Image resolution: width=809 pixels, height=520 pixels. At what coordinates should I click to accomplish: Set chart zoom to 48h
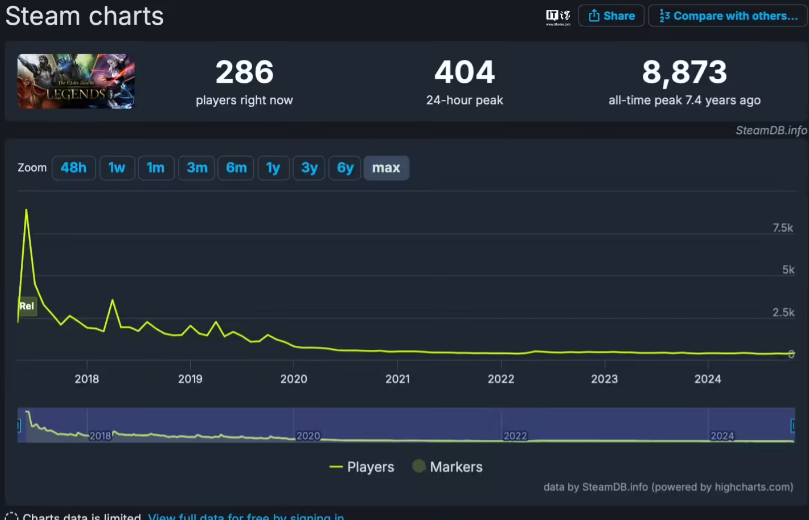coord(73,168)
